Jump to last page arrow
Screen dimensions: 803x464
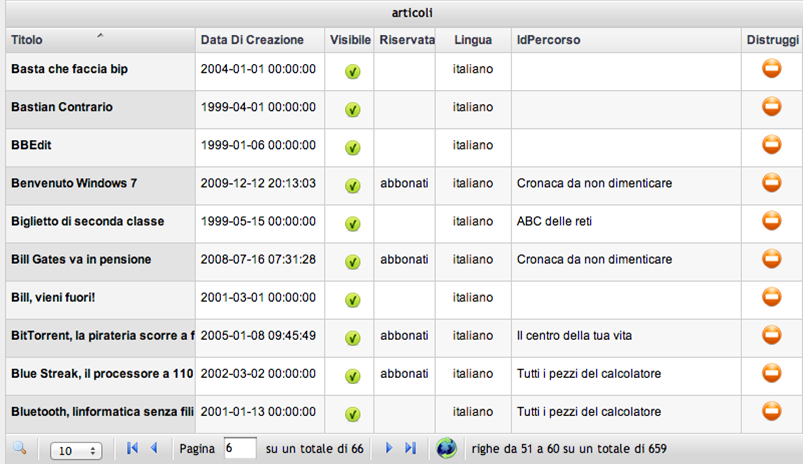(x=410, y=448)
